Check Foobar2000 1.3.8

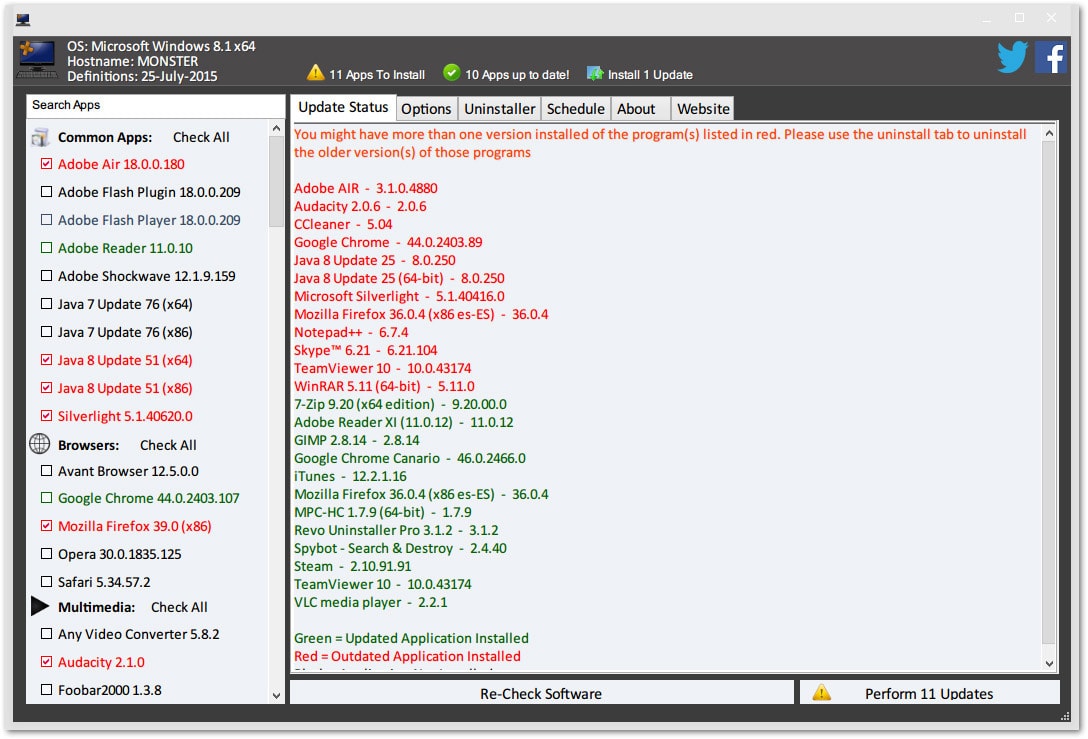[x=46, y=690]
